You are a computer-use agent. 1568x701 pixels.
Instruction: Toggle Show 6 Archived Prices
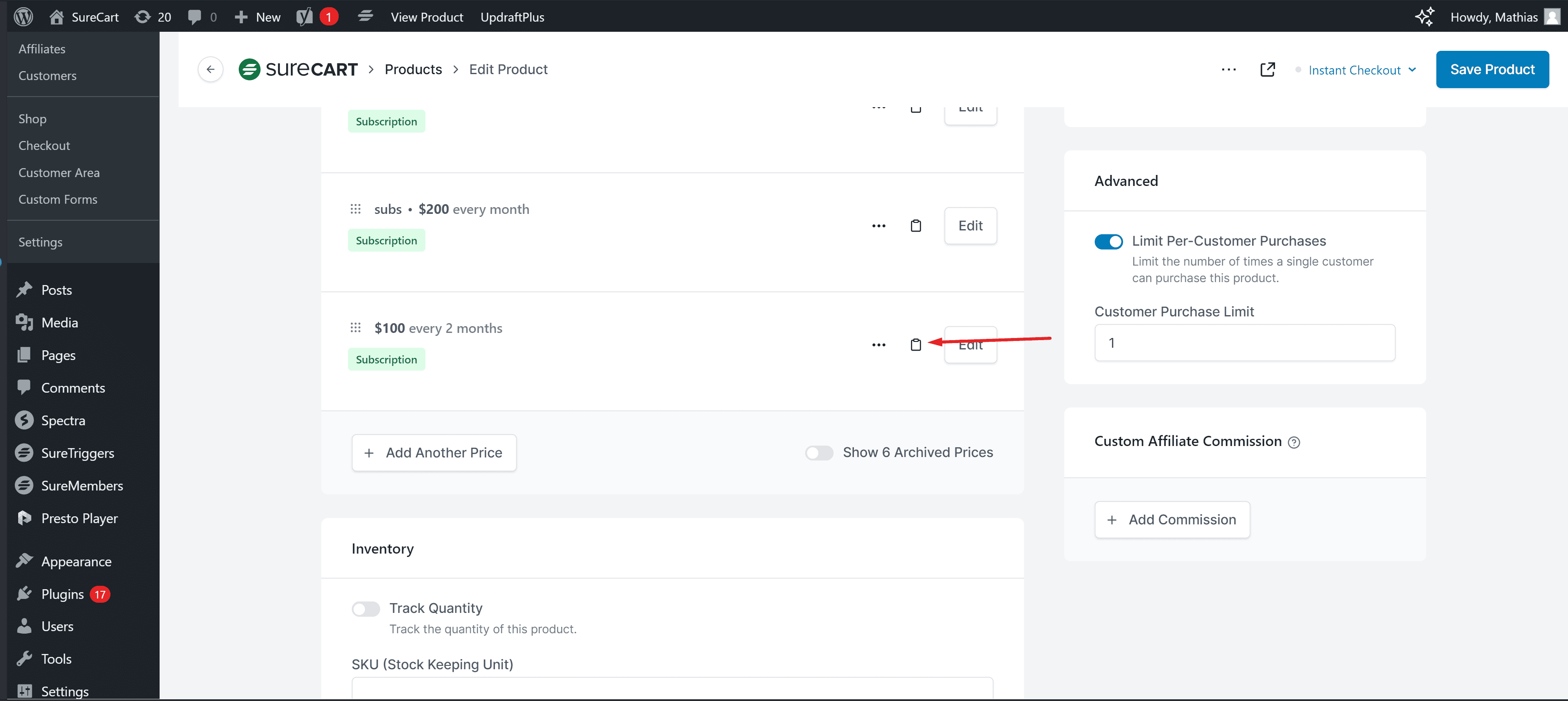tap(819, 453)
